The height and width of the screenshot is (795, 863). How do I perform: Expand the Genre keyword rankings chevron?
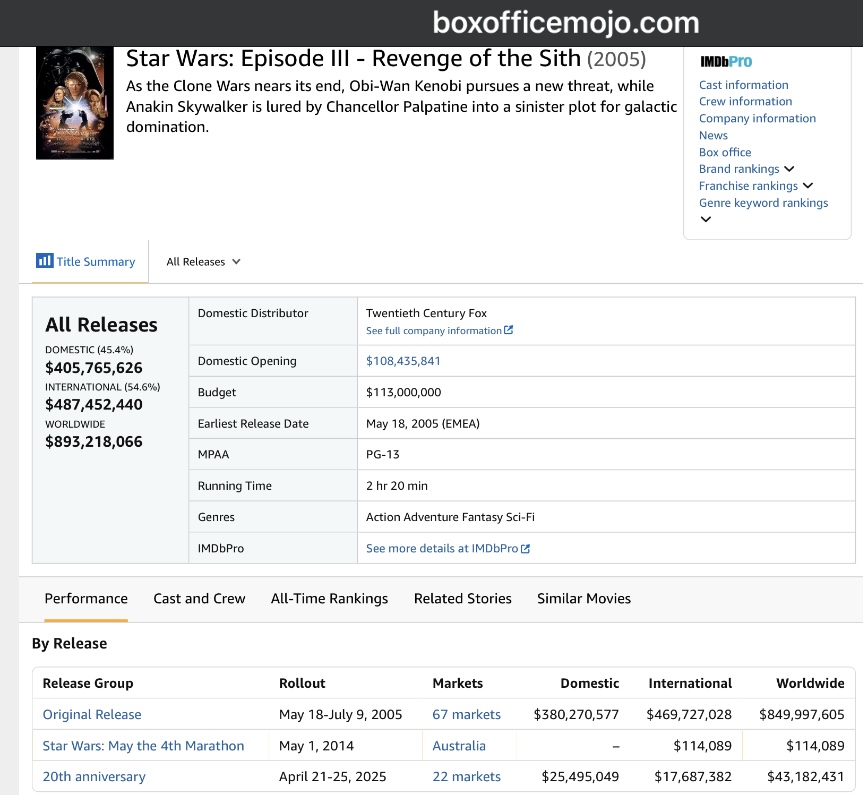pos(706,219)
